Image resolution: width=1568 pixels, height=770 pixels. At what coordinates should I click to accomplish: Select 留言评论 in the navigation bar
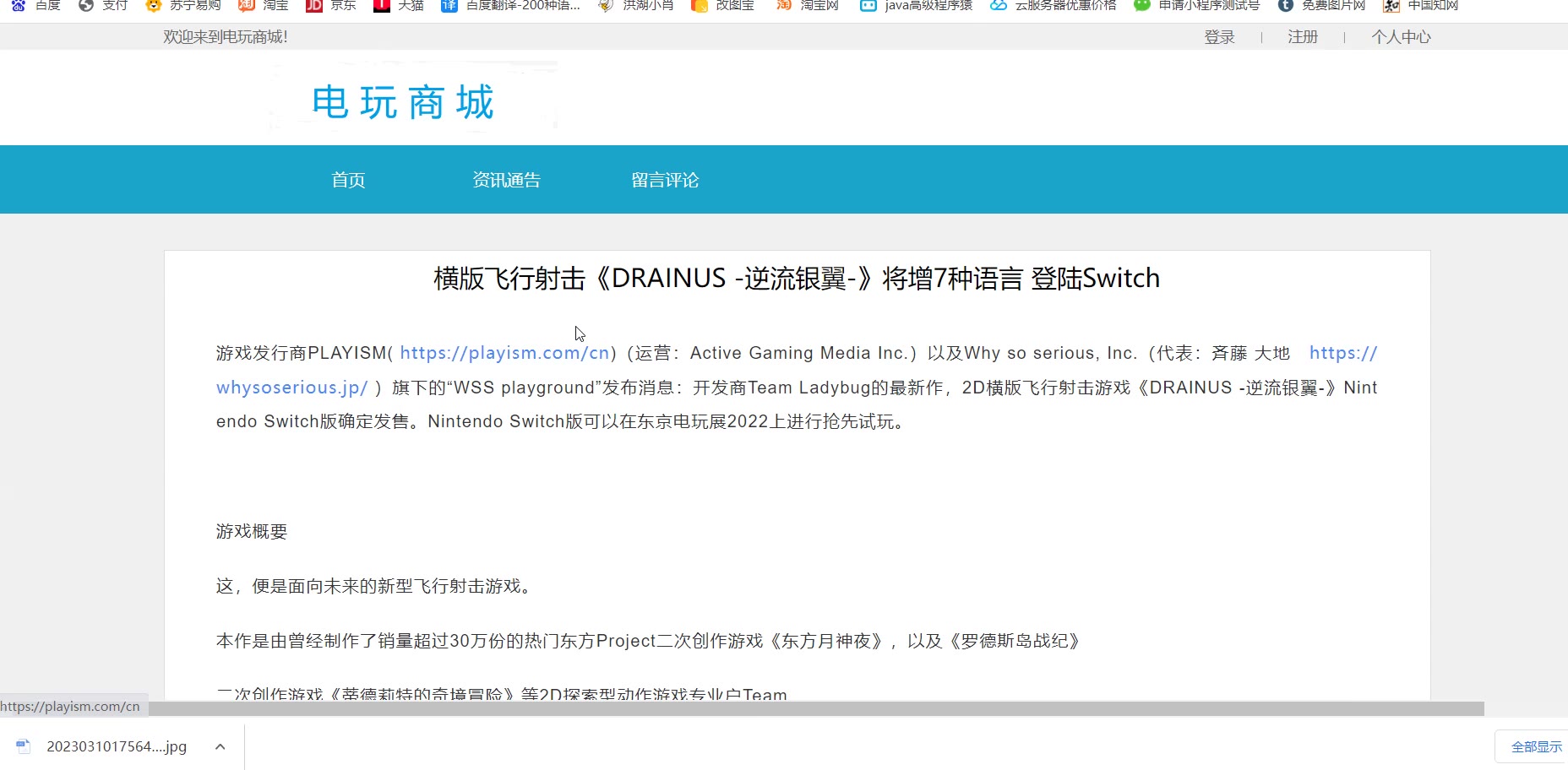click(665, 180)
